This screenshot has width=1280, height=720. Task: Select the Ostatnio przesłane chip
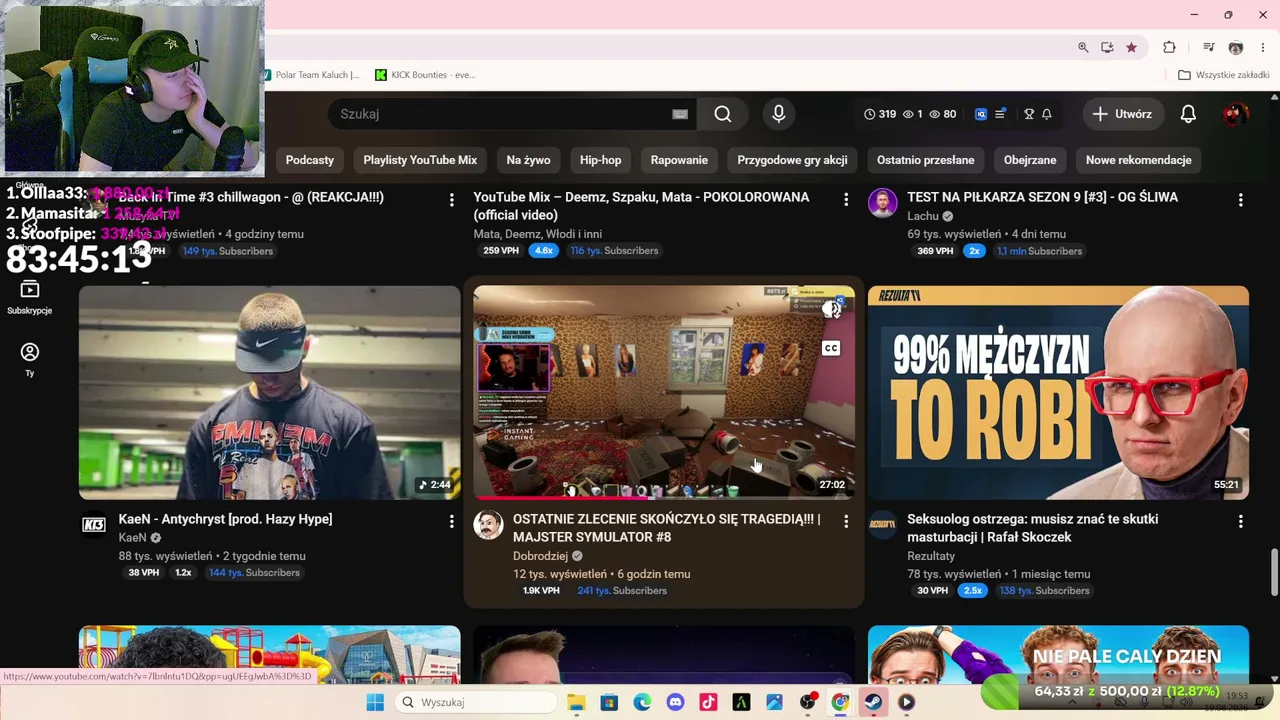click(925, 160)
